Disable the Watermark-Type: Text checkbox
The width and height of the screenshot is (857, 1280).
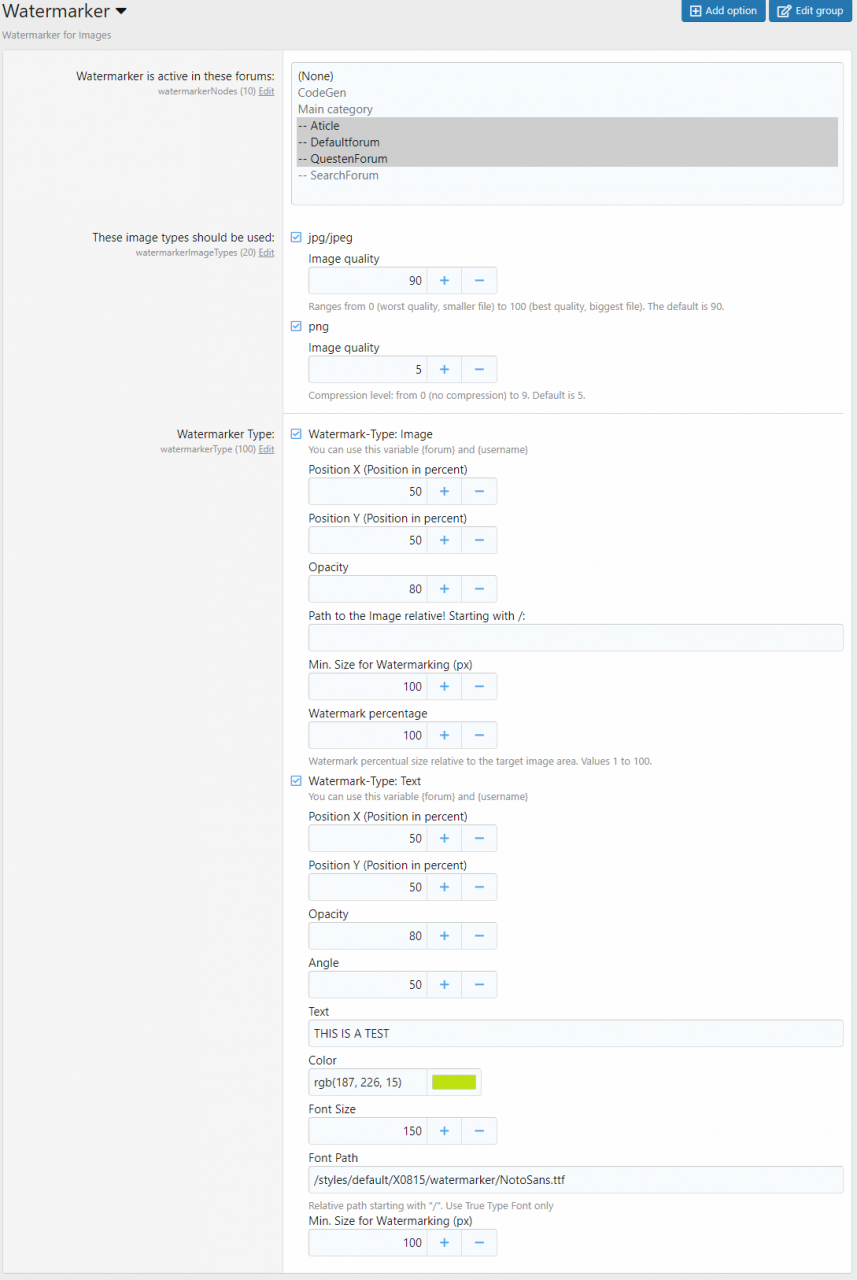coord(296,781)
